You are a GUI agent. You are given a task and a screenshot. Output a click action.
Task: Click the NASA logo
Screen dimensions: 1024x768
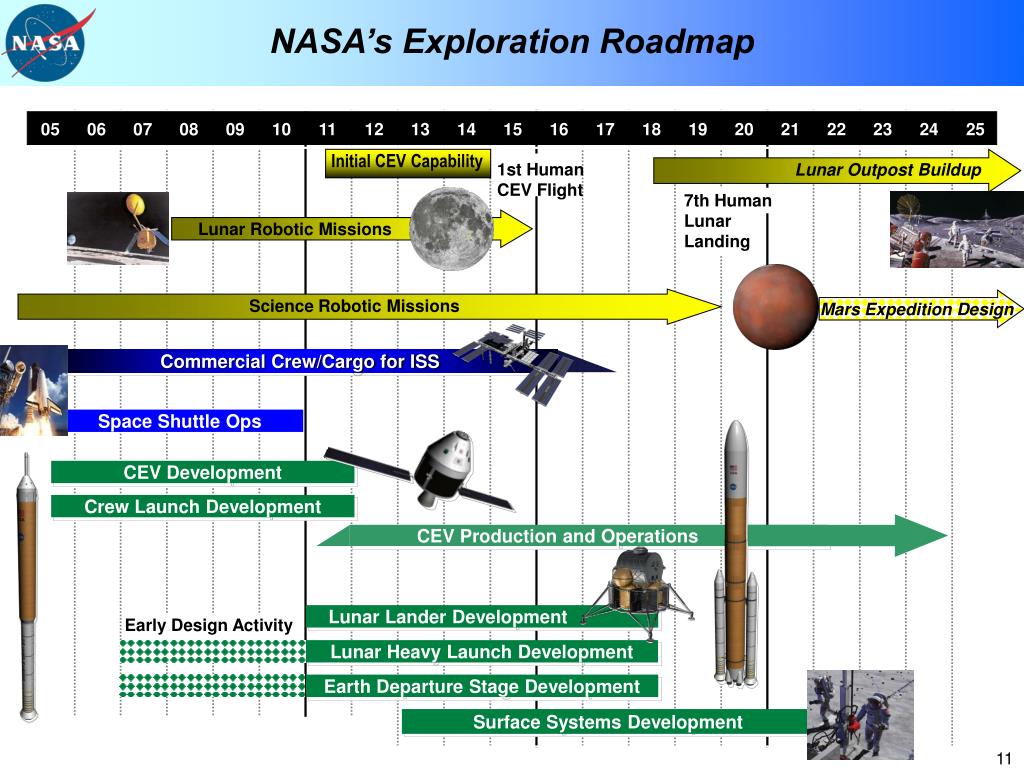point(47,44)
